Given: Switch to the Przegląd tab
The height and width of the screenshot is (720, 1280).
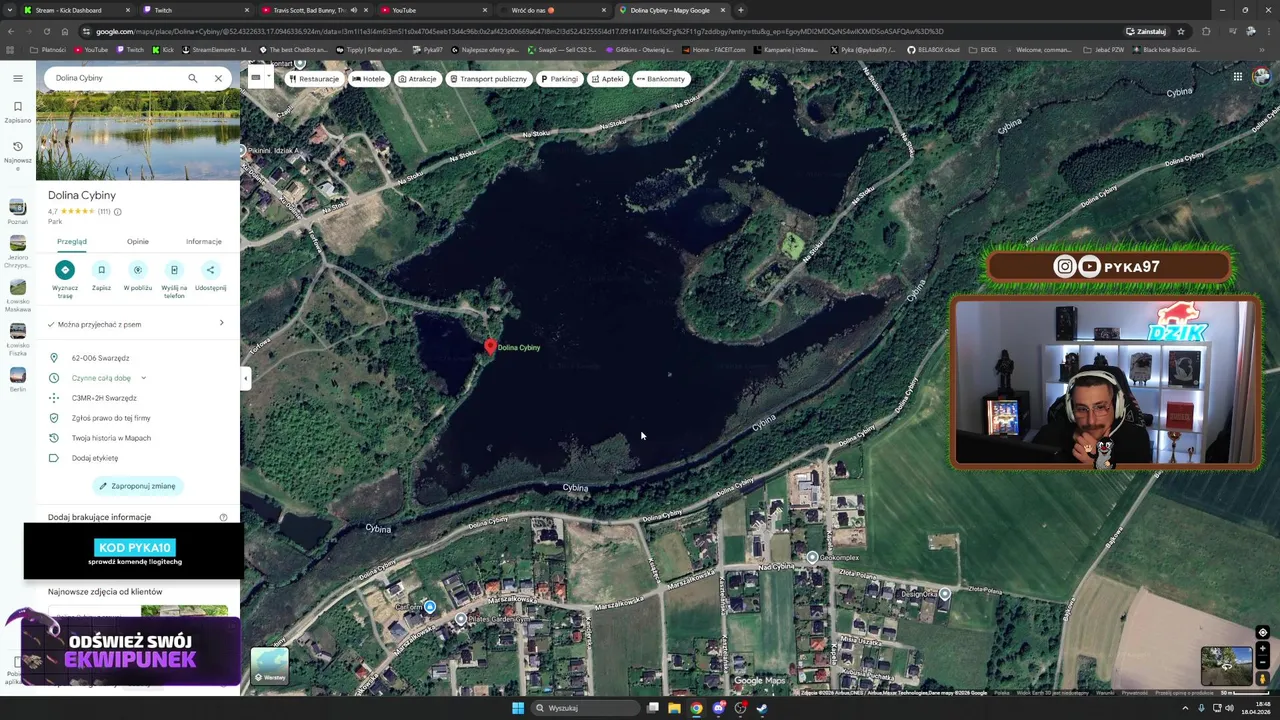Looking at the screenshot, I should coord(72,241).
